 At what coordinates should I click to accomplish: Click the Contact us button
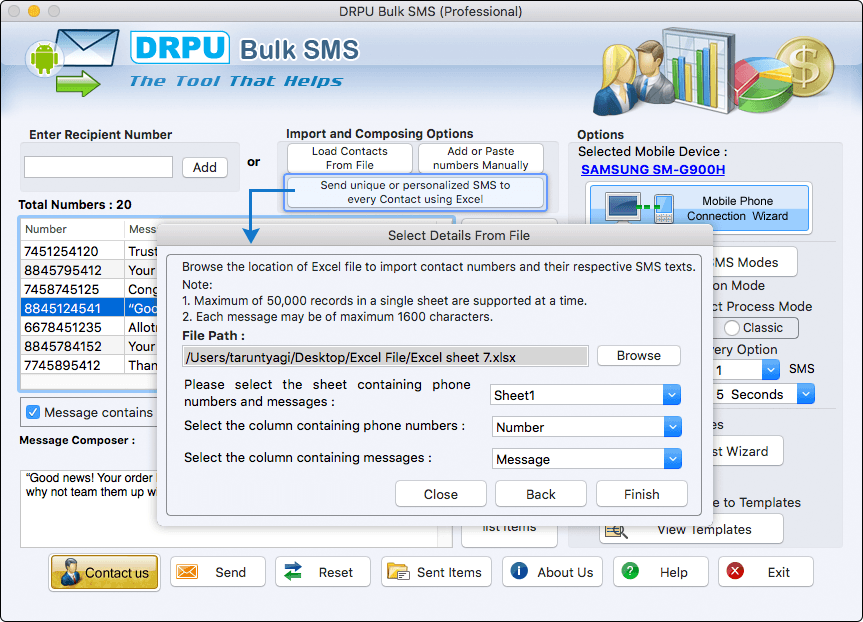click(x=105, y=572)
